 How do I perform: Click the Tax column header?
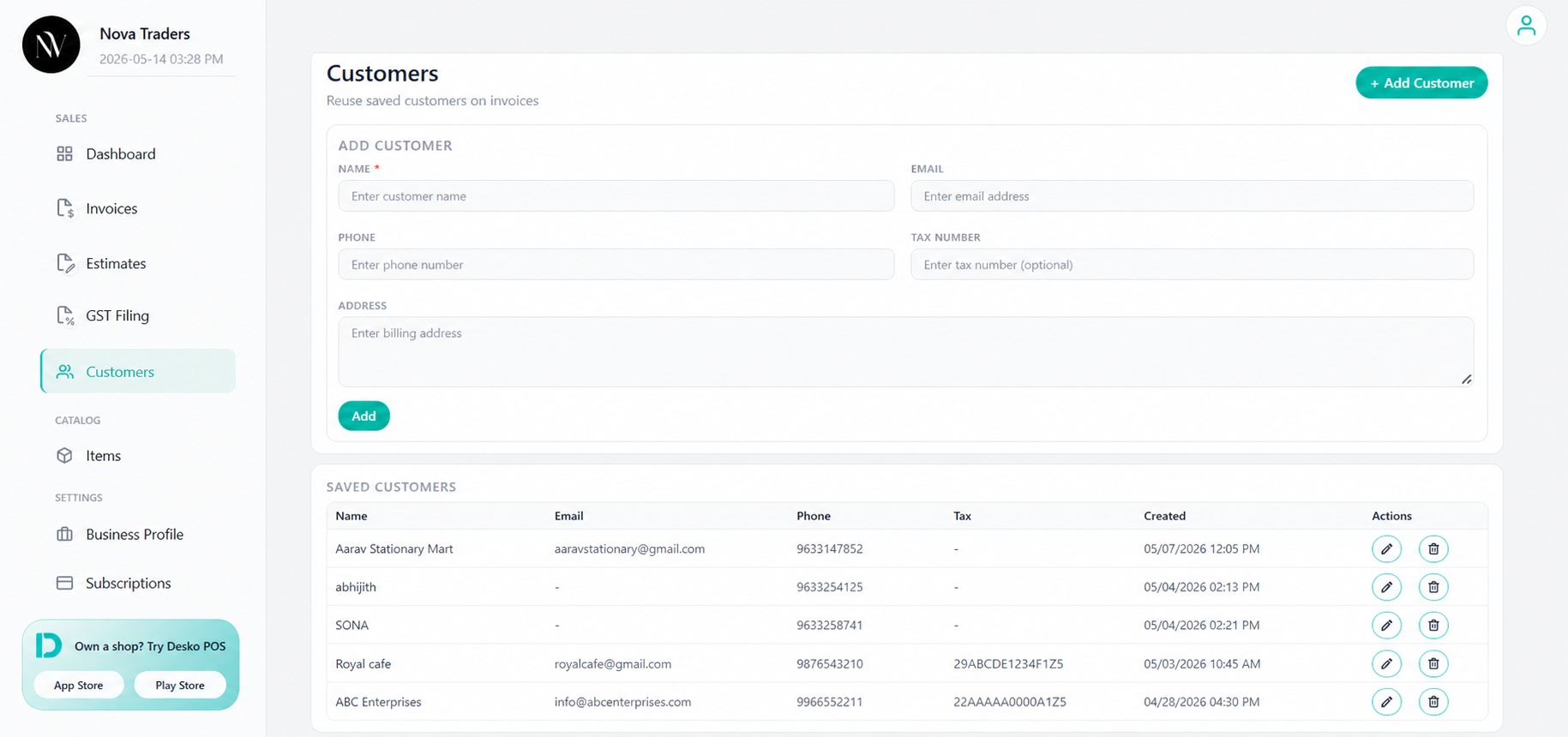[962, 516]
